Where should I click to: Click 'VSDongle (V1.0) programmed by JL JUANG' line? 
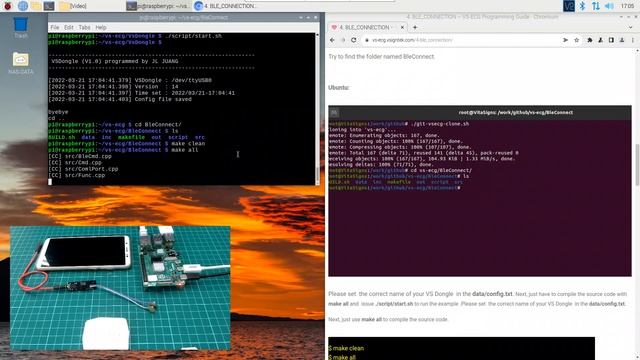(x=115, y=61)
